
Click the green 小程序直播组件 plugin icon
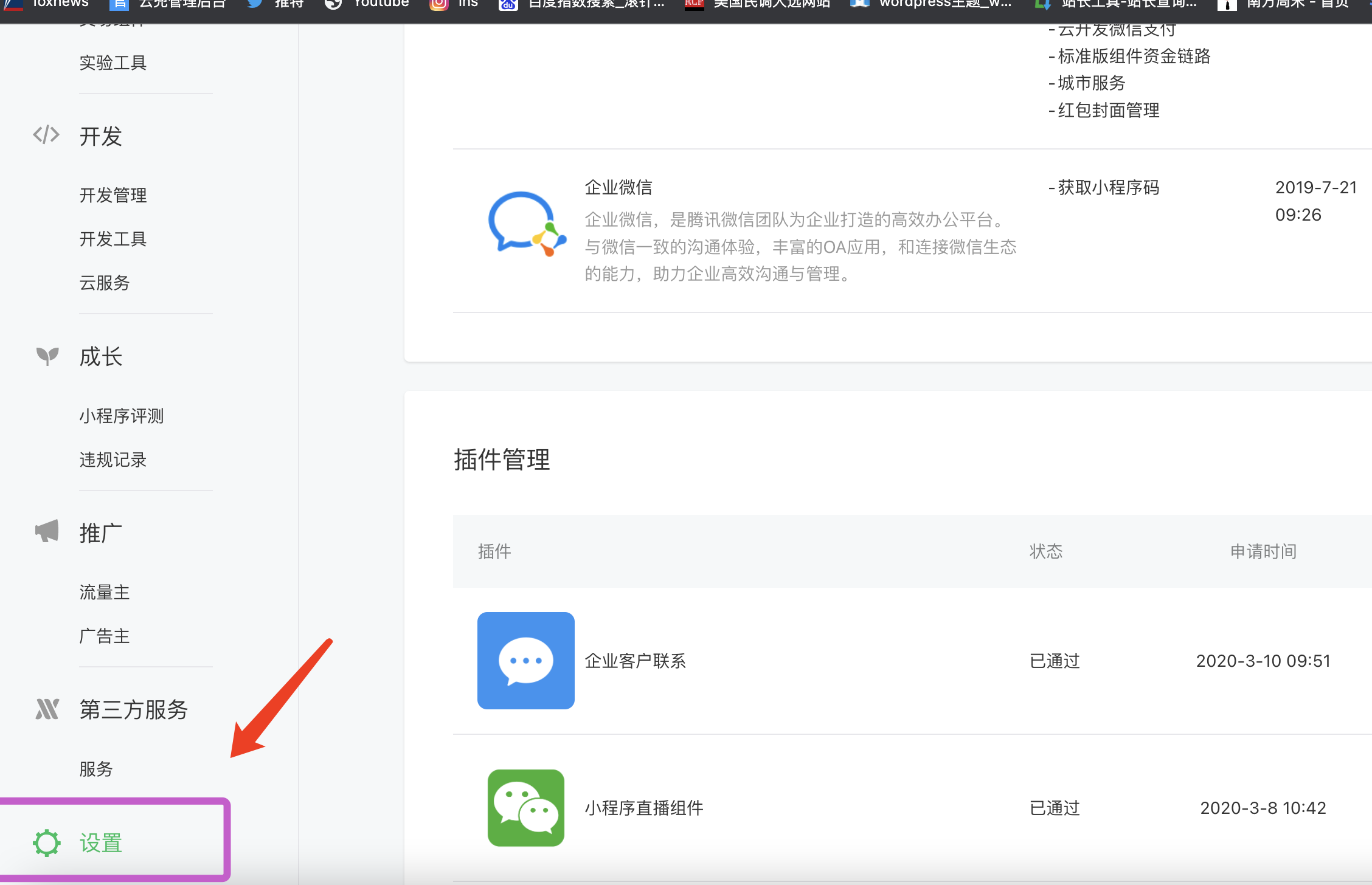tap(526, 808)
